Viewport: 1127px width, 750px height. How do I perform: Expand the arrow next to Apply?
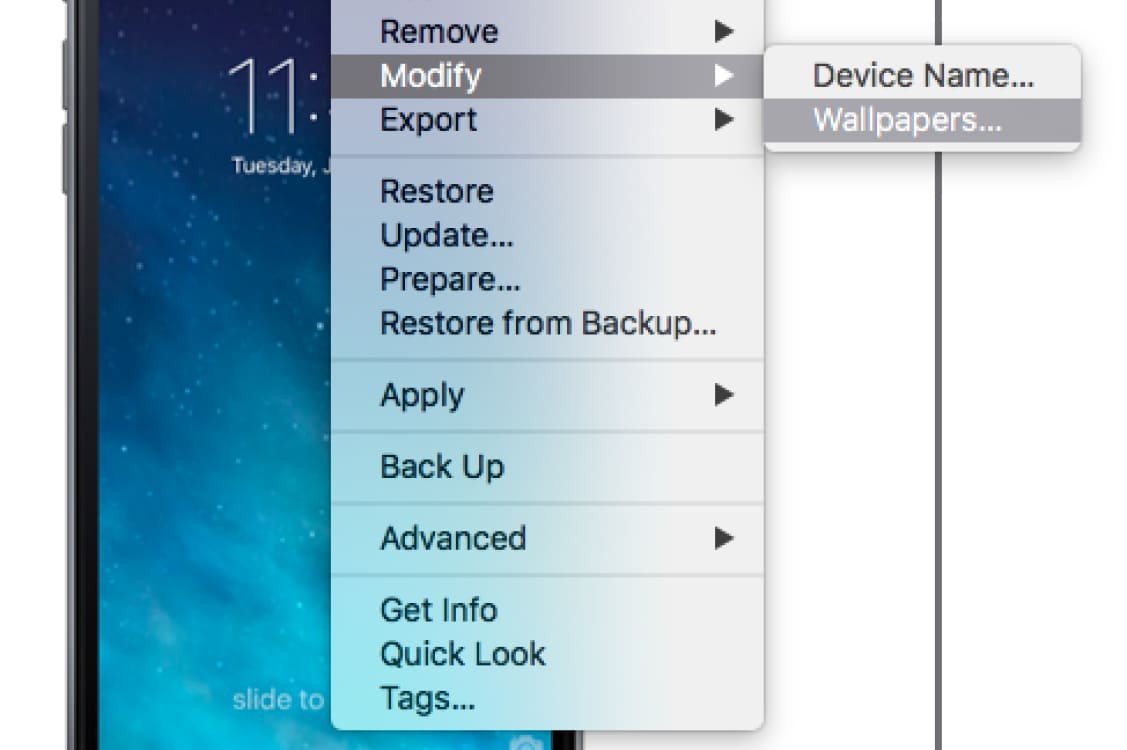[724, 395]
